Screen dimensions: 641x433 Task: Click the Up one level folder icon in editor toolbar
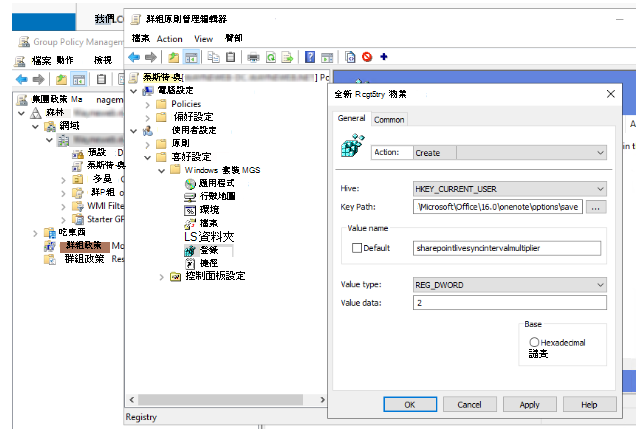[173, 57]
